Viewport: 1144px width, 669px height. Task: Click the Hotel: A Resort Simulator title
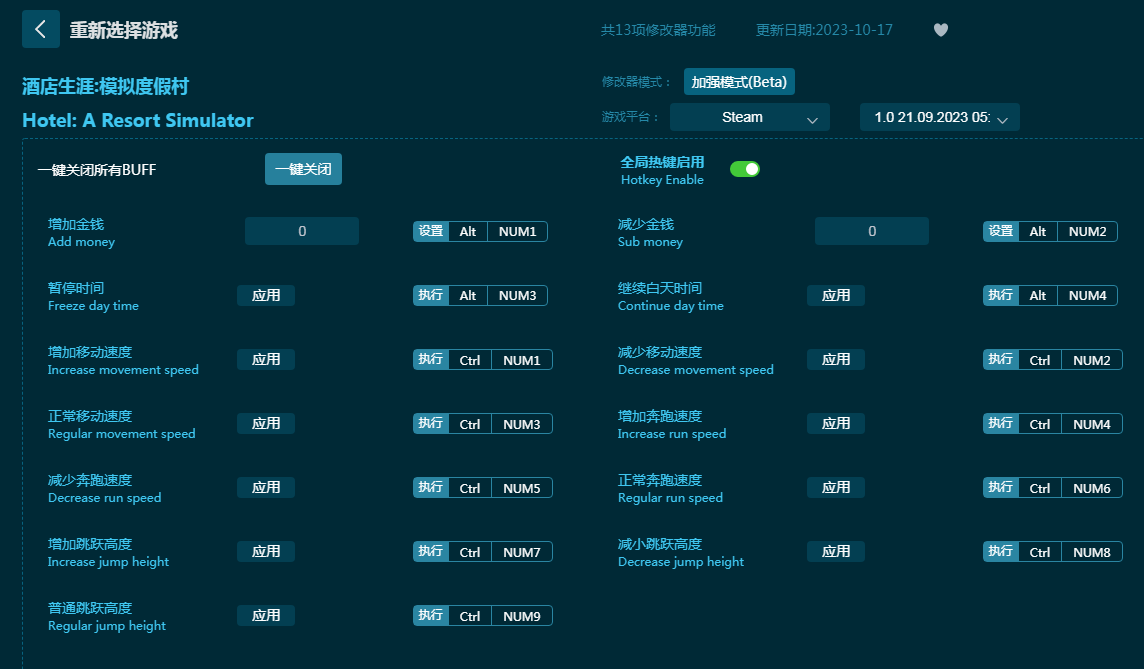(x=138, y=120)
